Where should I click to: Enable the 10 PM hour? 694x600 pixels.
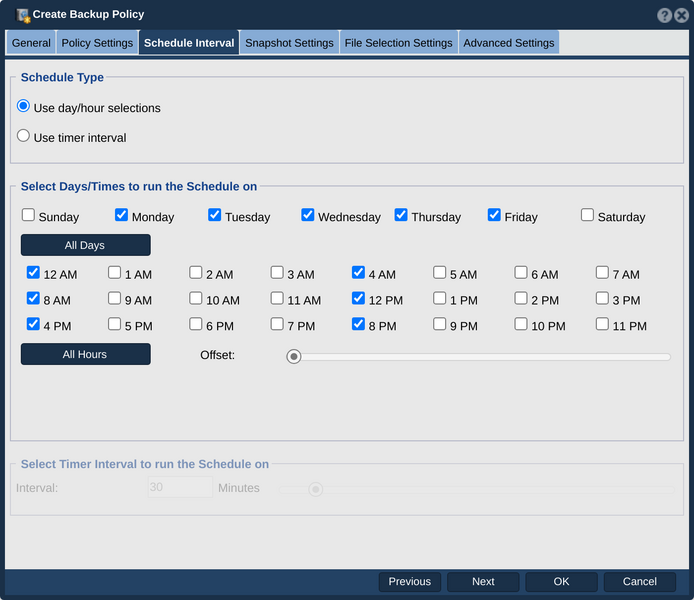[521, 324]
